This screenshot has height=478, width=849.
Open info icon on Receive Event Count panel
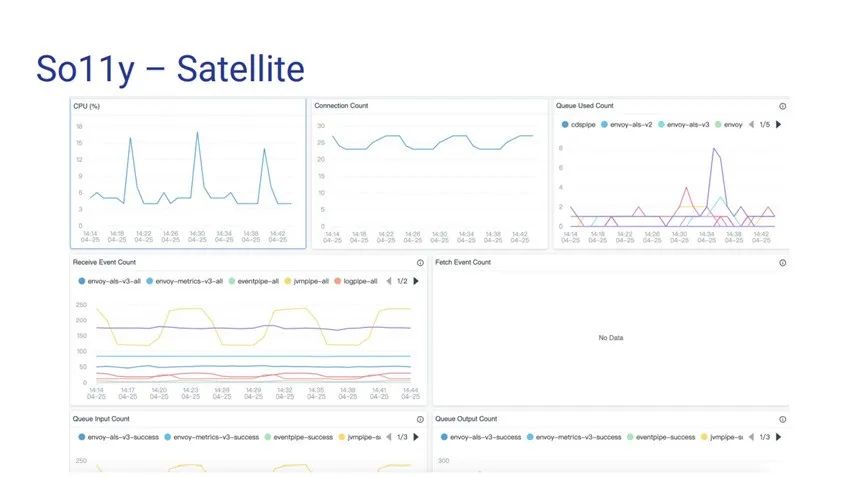(420, 263)
